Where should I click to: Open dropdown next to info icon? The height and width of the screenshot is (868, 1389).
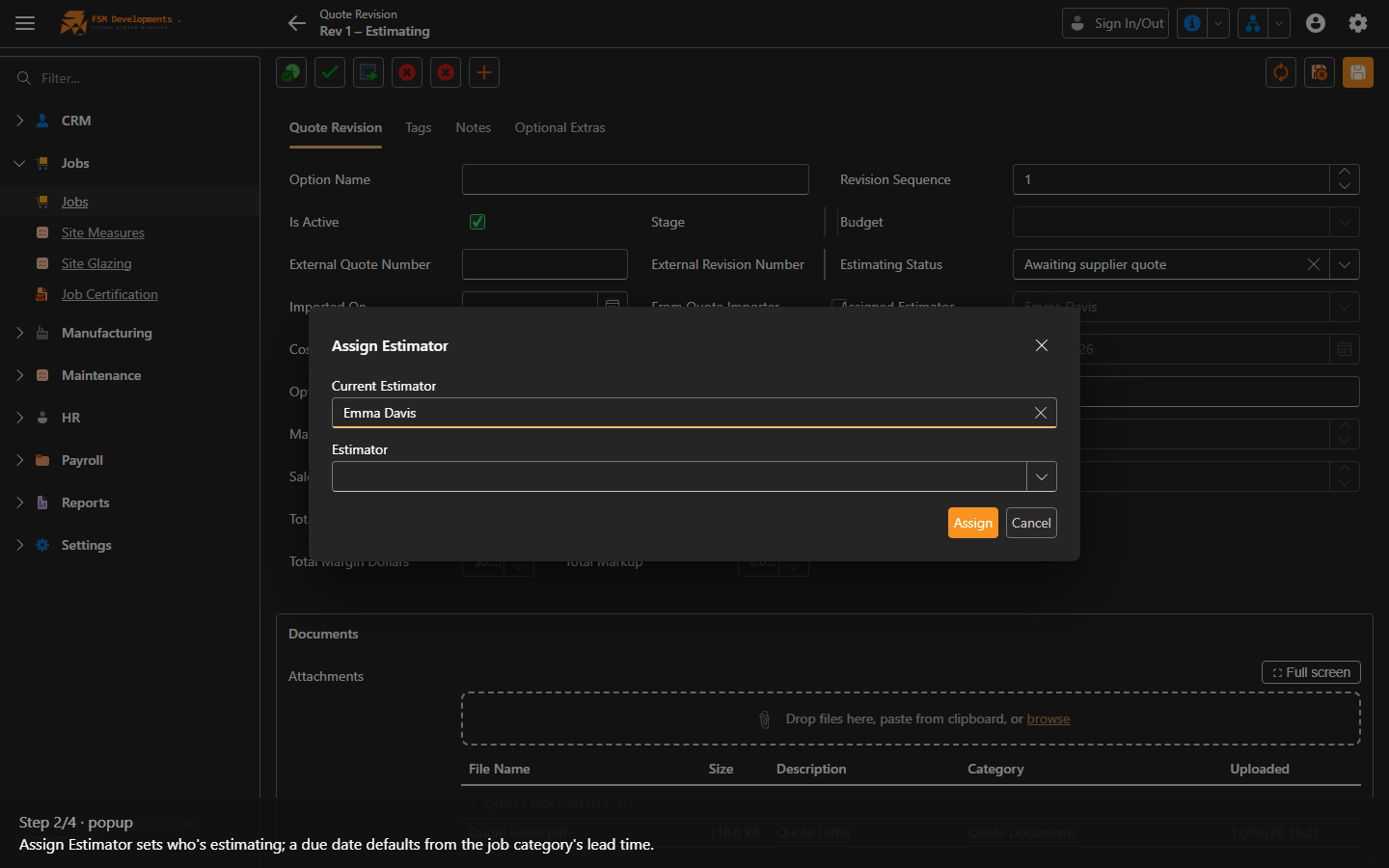[x=1218, y=23]
